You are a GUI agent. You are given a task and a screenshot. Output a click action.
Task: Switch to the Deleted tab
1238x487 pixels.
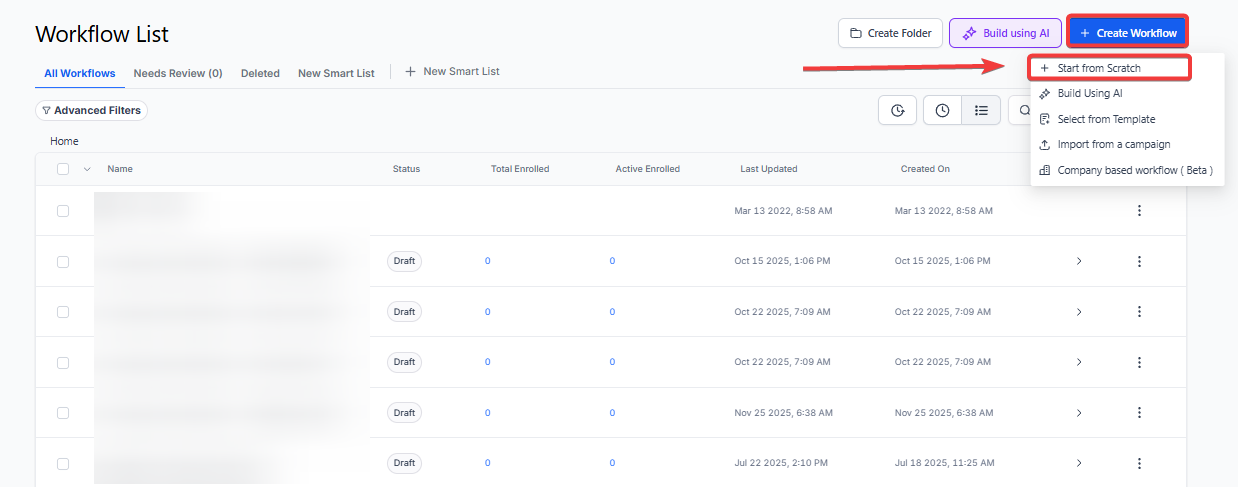pyautogui.click(x=260, y=73)
